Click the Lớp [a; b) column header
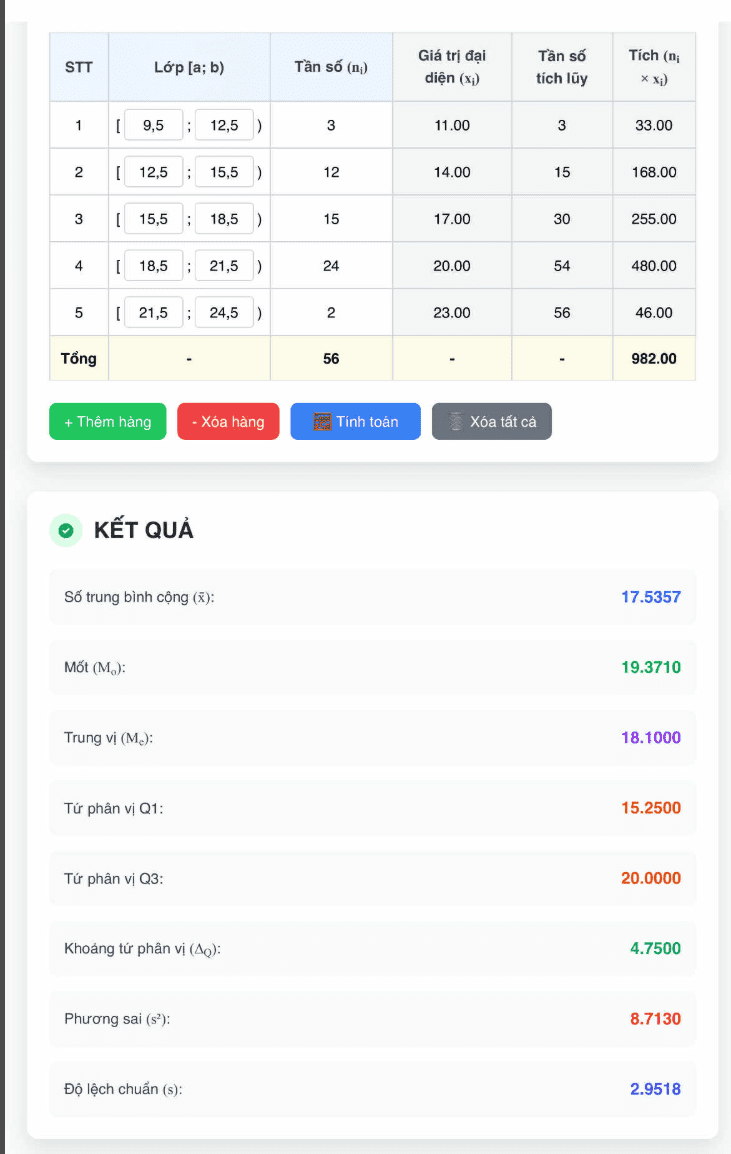The height and width of the screenshot is (1154, 731). tap(189, 67)
